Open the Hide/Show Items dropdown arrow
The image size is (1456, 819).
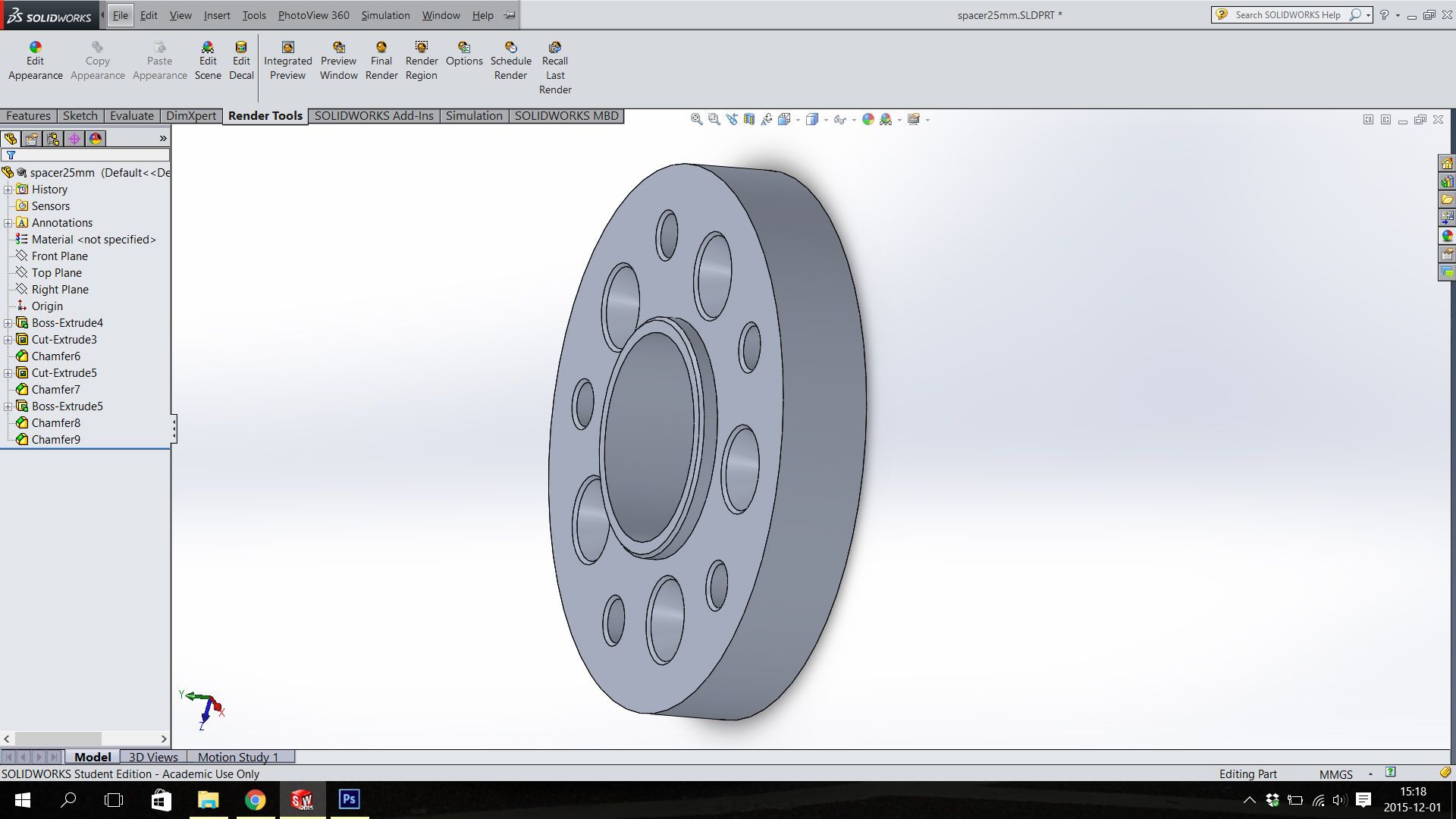[854, 120]
